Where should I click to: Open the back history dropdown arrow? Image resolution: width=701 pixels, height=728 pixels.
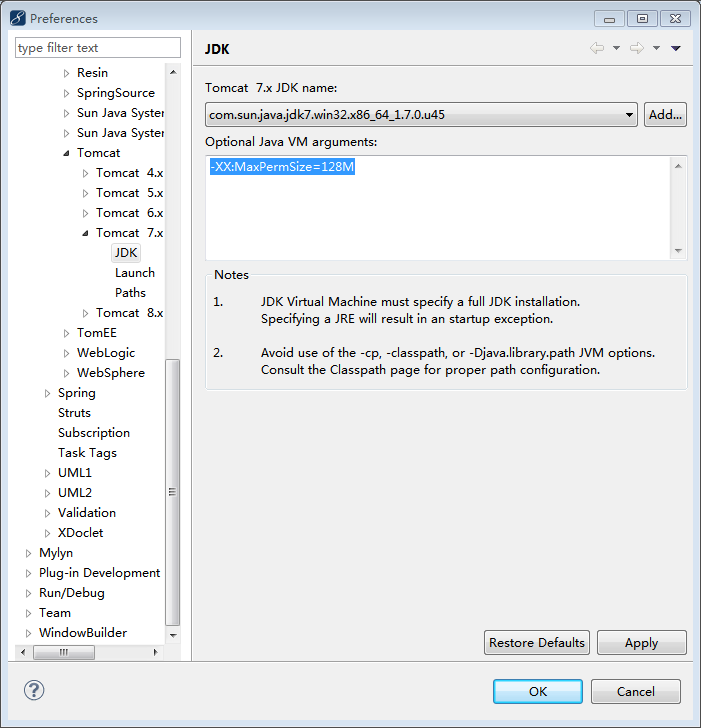point(617,48)
